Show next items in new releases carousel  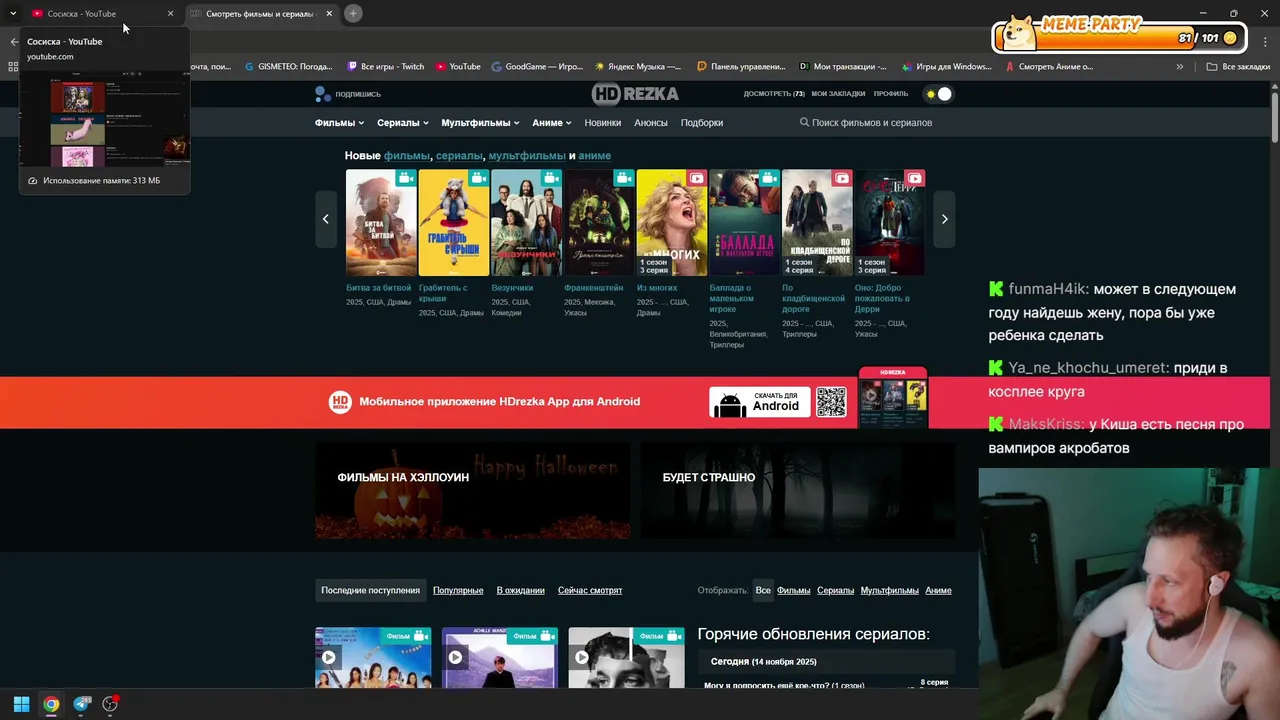[944, 219]
